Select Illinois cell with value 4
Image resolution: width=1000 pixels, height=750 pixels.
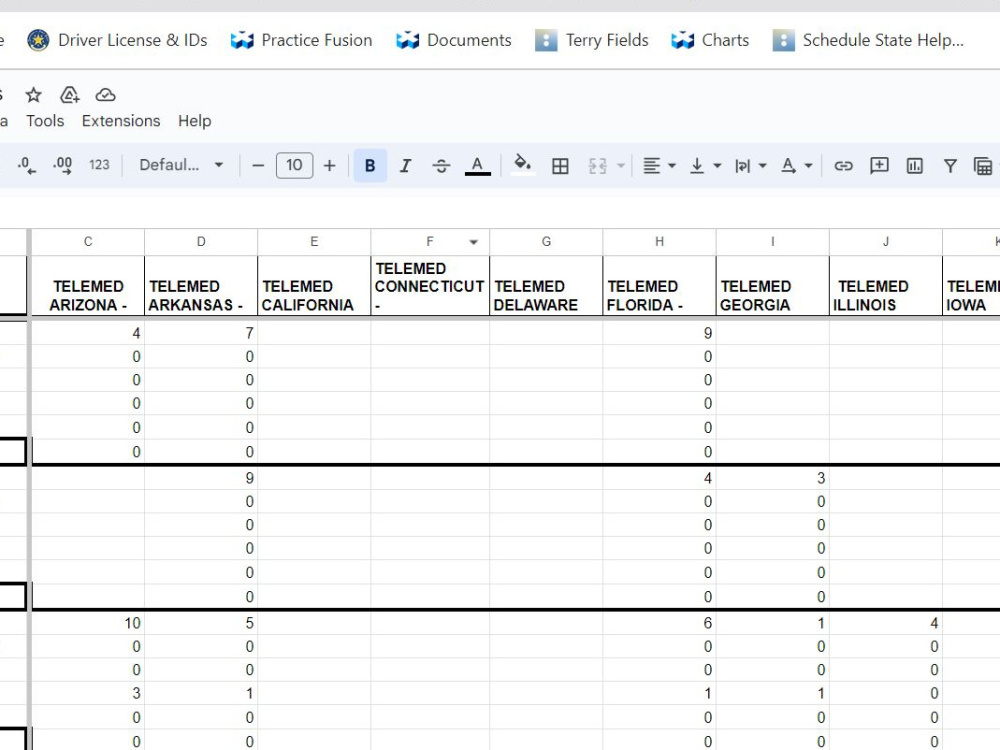(x=886, y=623)
